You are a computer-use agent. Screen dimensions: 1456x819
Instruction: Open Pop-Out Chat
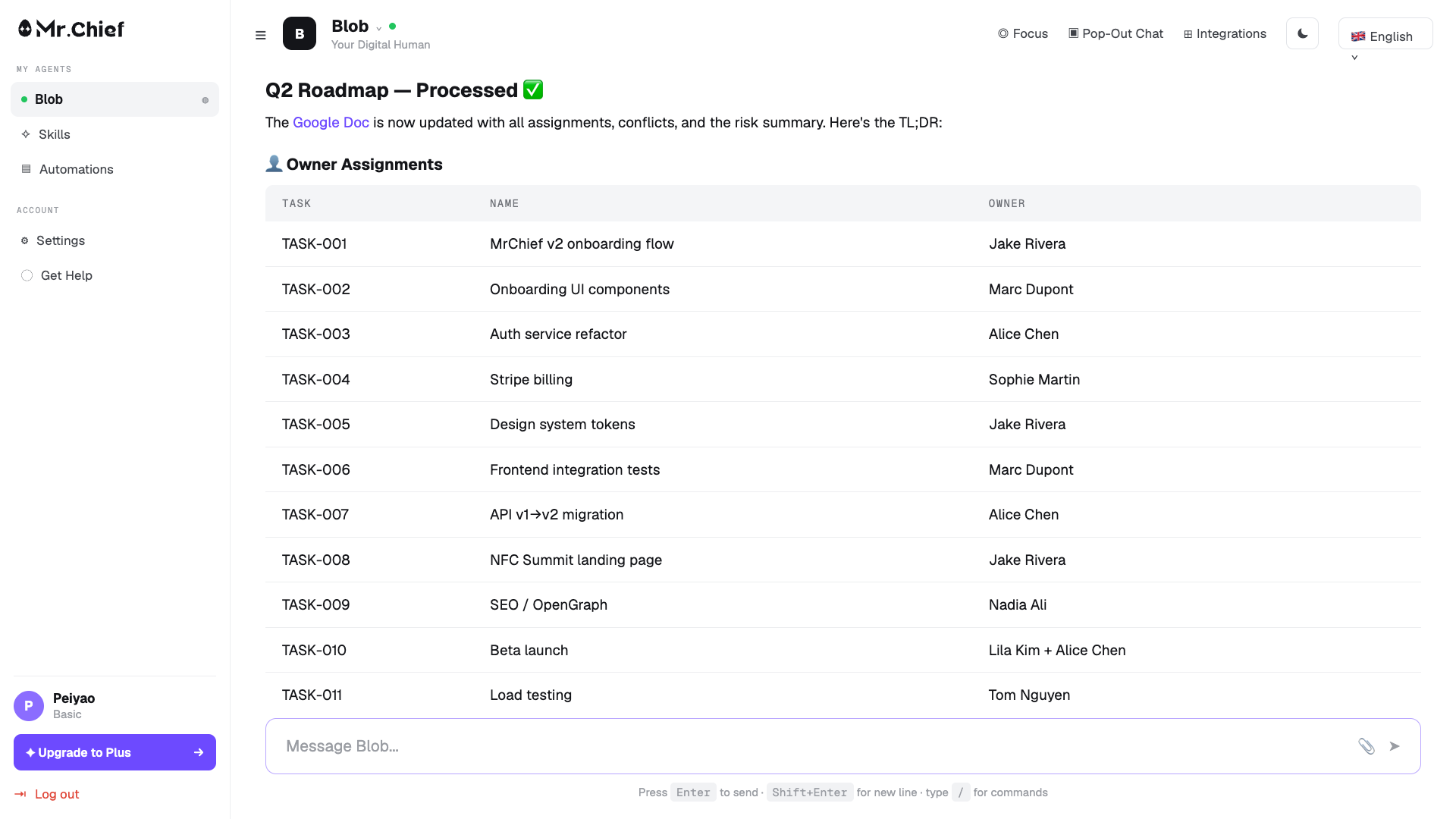(x=1116, y=33)
